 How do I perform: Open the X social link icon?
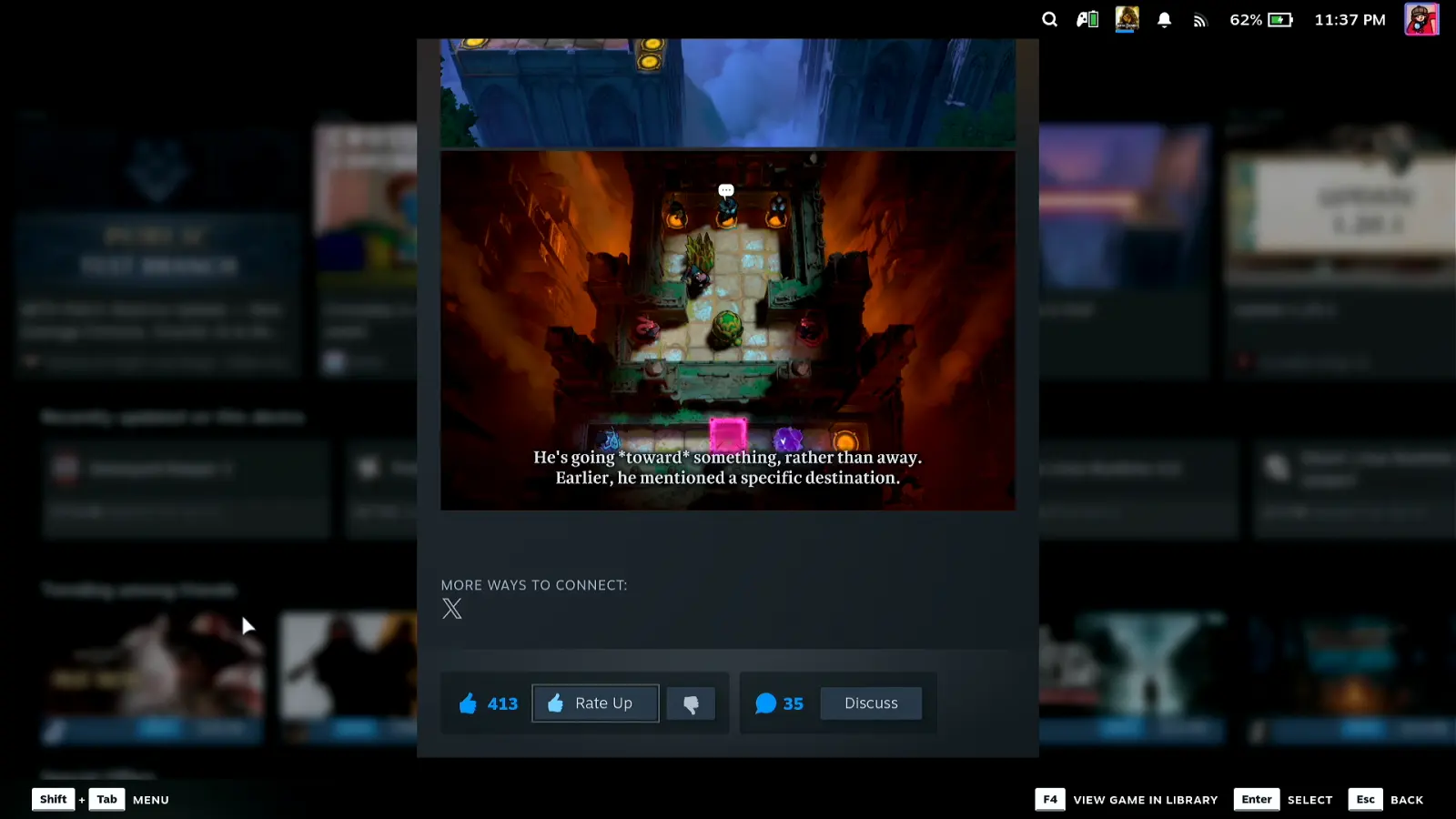[x=451, y=609]
